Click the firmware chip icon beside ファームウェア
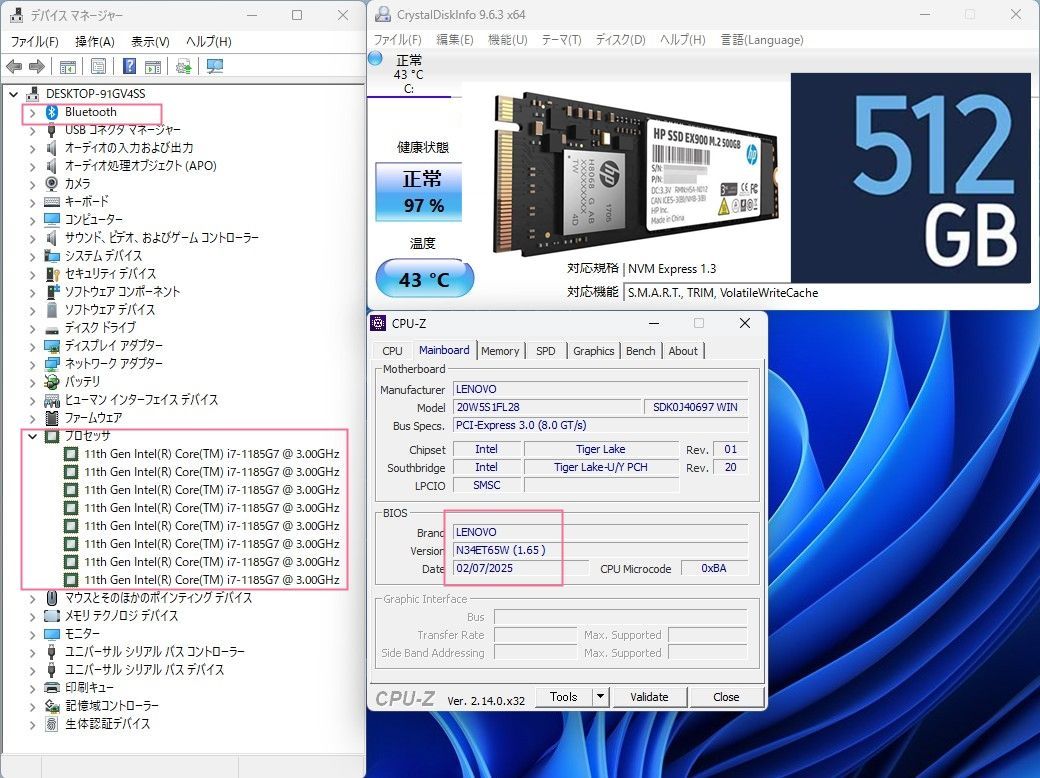 [x=52, y=418]
